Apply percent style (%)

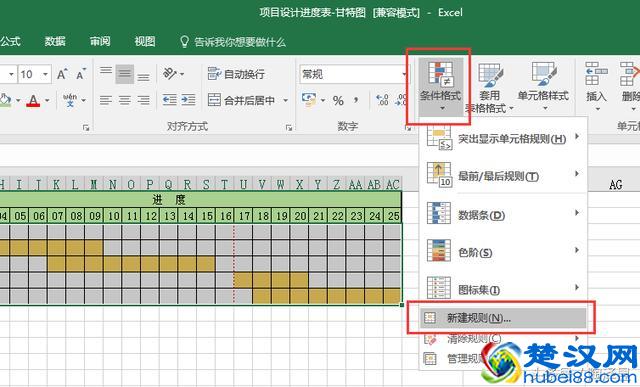(x=338, y=100)
